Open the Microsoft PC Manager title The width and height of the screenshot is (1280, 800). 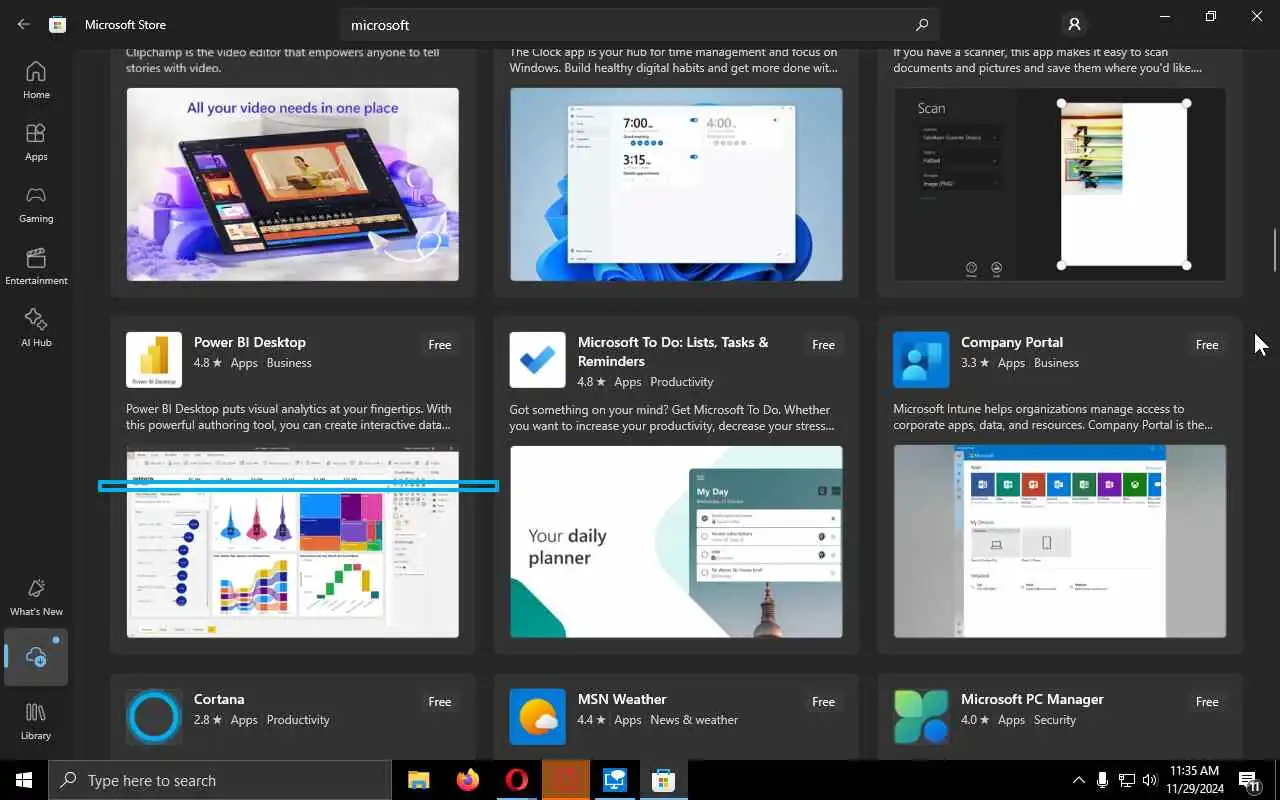pos(1032,699)
